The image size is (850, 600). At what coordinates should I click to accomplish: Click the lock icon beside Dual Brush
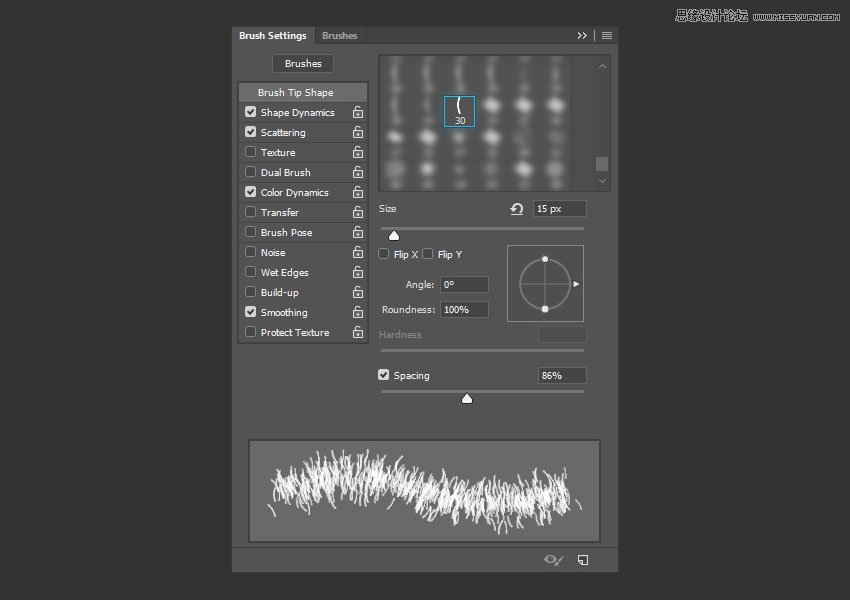tap(358, 172)
